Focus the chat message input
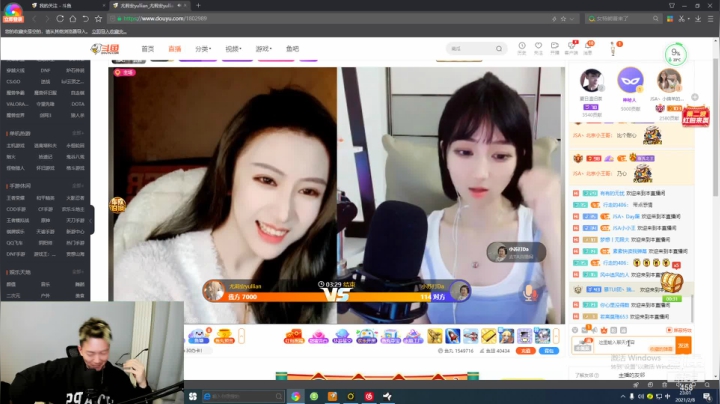 (635, 345)
